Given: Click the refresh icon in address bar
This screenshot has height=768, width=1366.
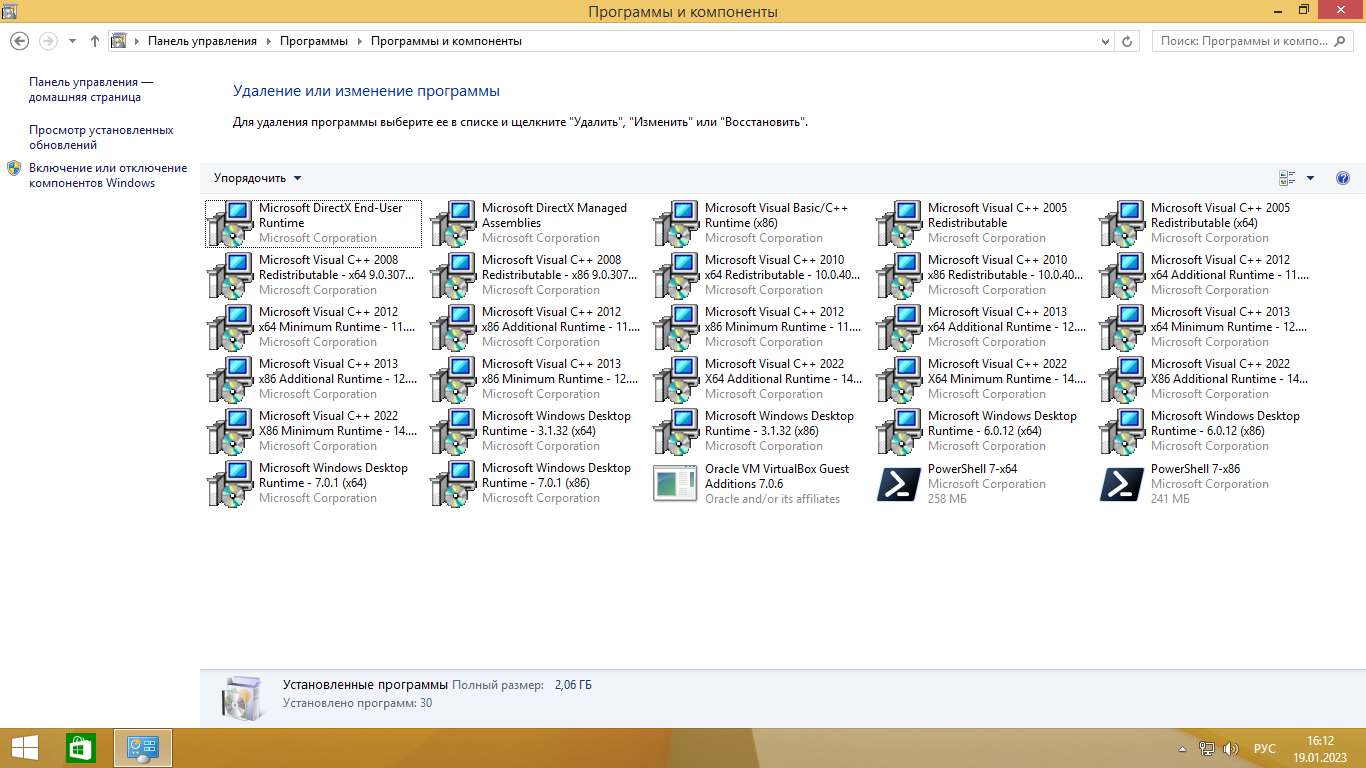Looking at the screenshot, I should pyautogui.click(x=1128, y=41).
